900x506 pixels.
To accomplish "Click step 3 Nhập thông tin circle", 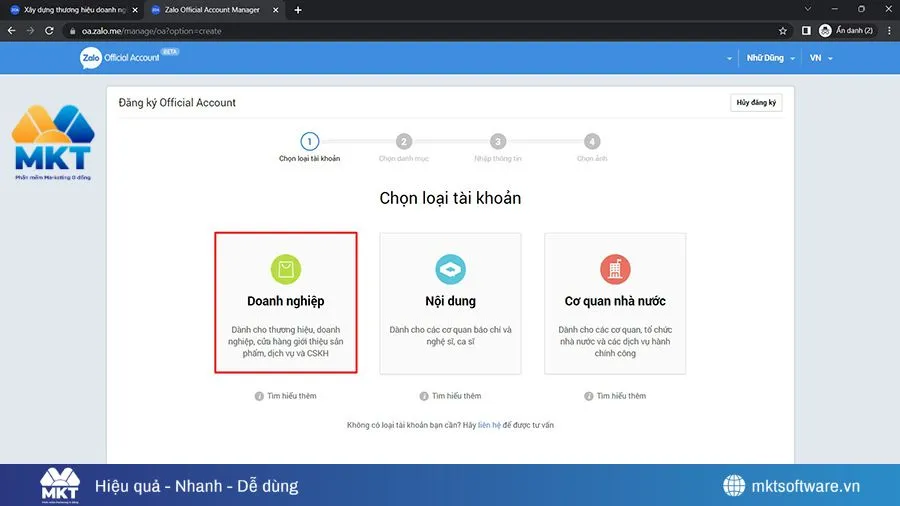I will point(498,141).
